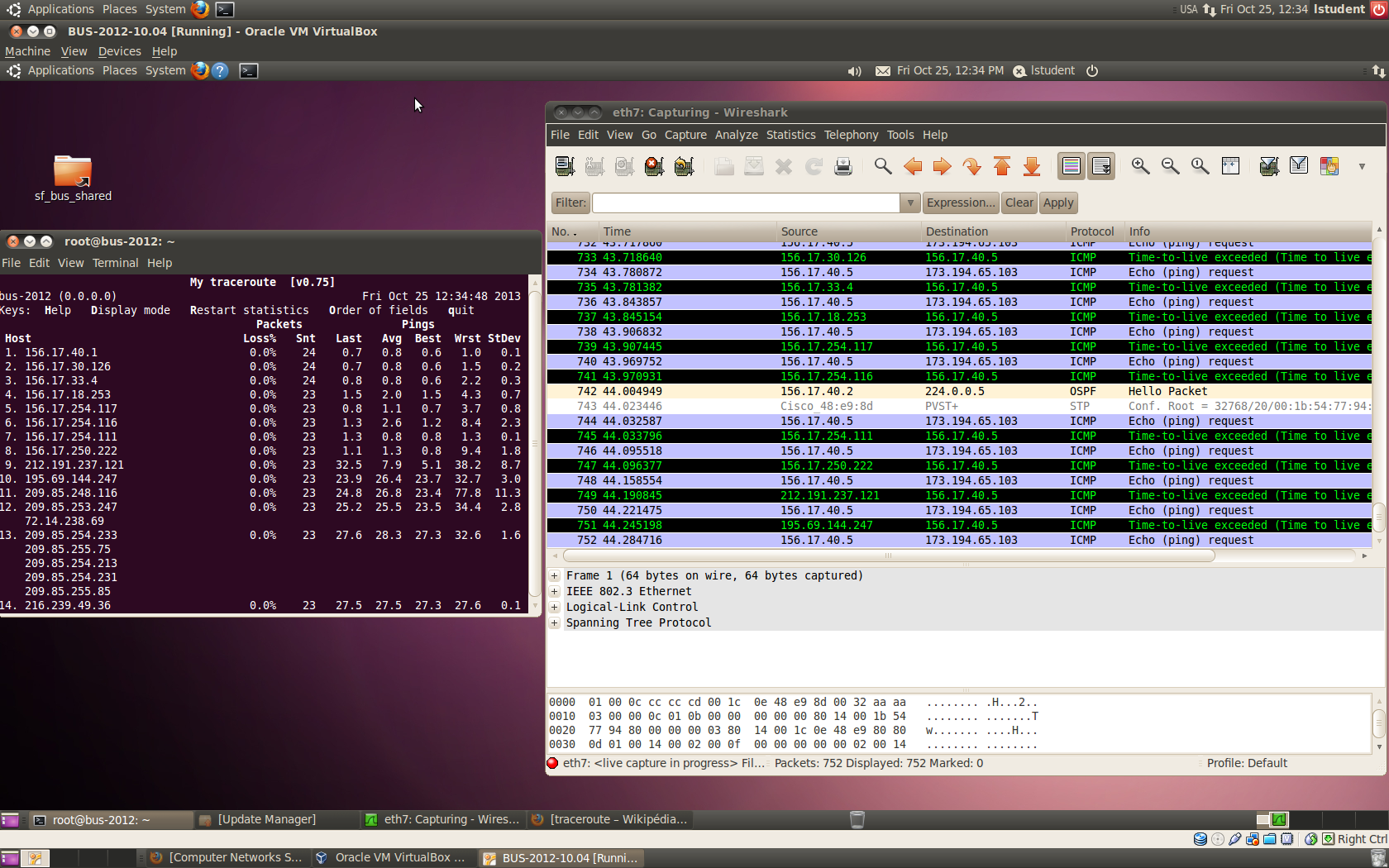The width and height of the screenshot is (1389, 868).
Task: Apply the display filter
Action: coord(1057,203)
